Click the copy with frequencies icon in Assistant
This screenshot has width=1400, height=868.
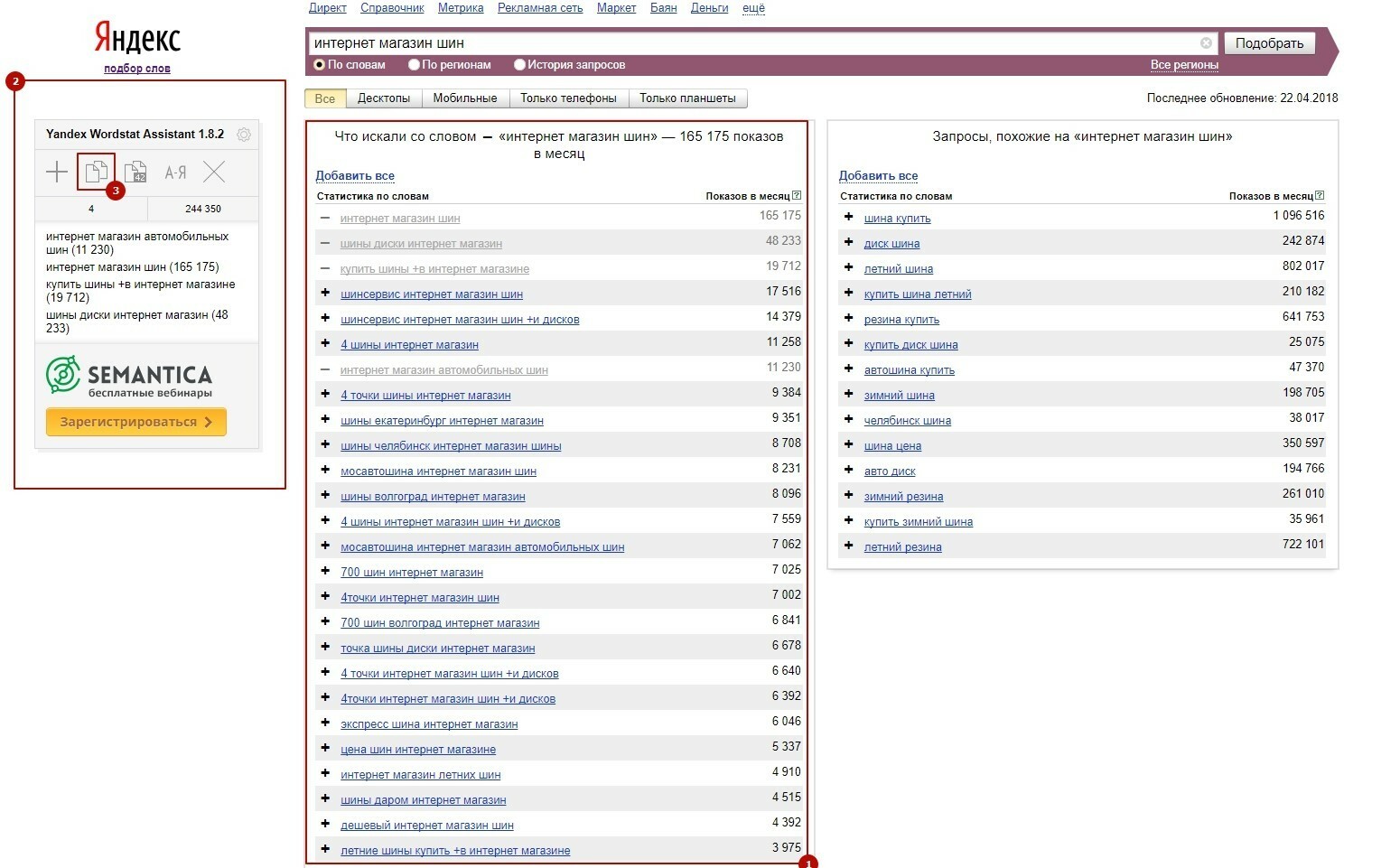tap(135, 172)
